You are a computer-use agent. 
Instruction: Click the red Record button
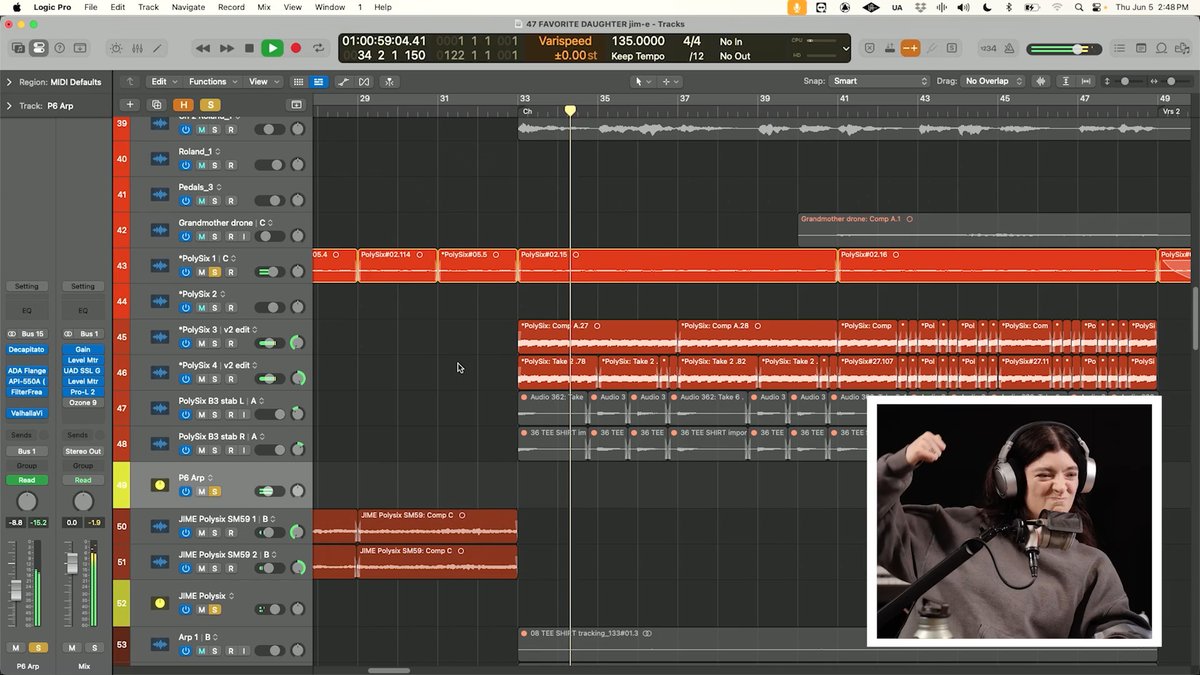pos(295,48)
